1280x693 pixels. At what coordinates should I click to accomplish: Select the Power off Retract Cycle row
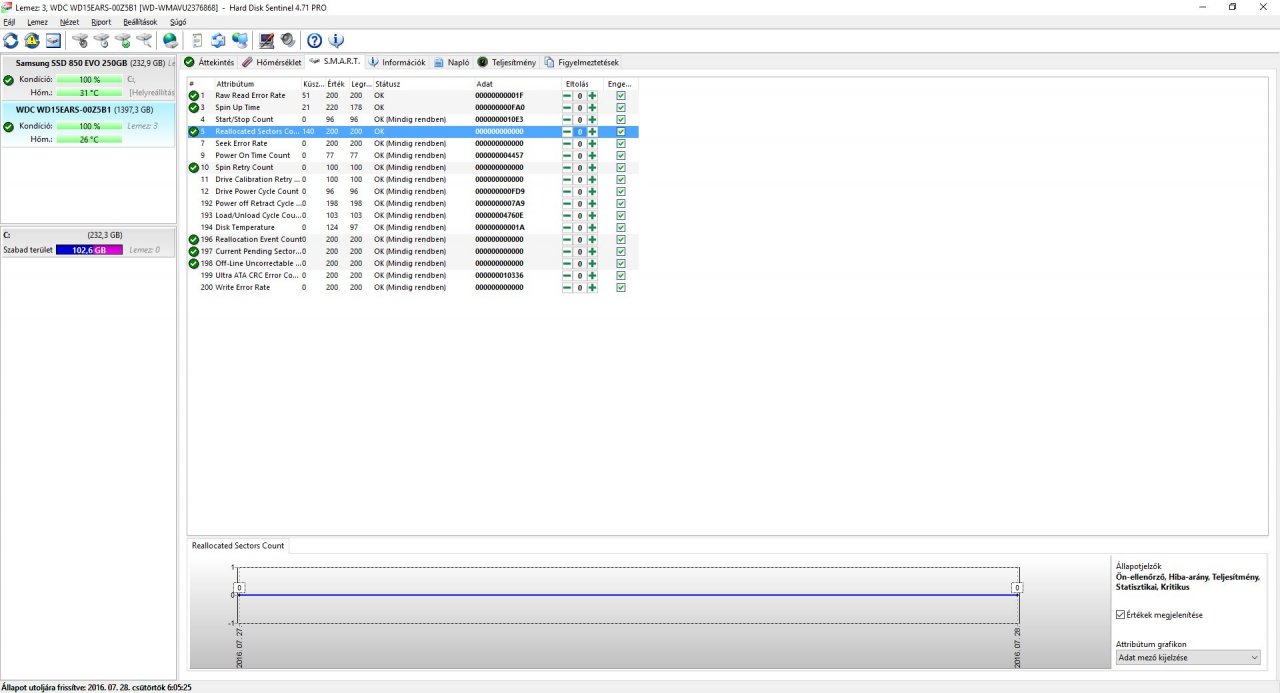413,204
